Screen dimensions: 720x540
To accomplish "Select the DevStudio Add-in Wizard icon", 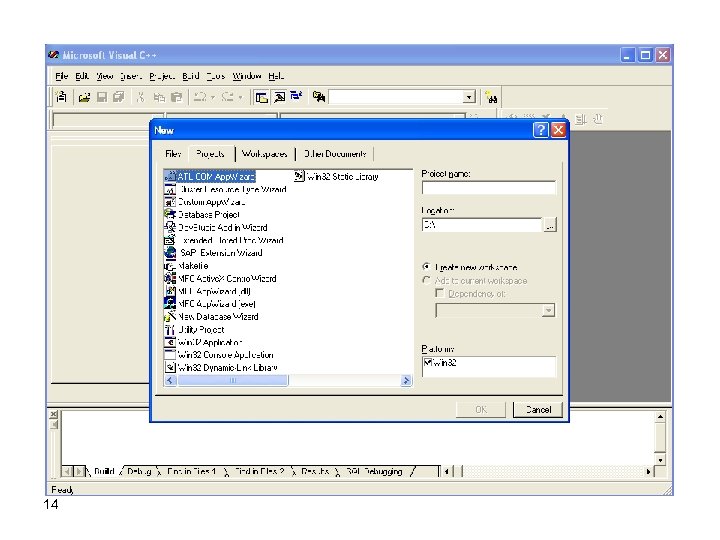I will (x=170, y=227).
